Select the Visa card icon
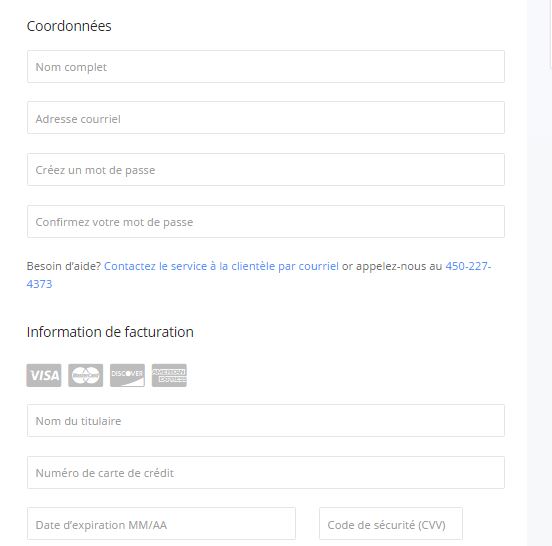The height and width of the screenshot is (546, 552). 44,375
